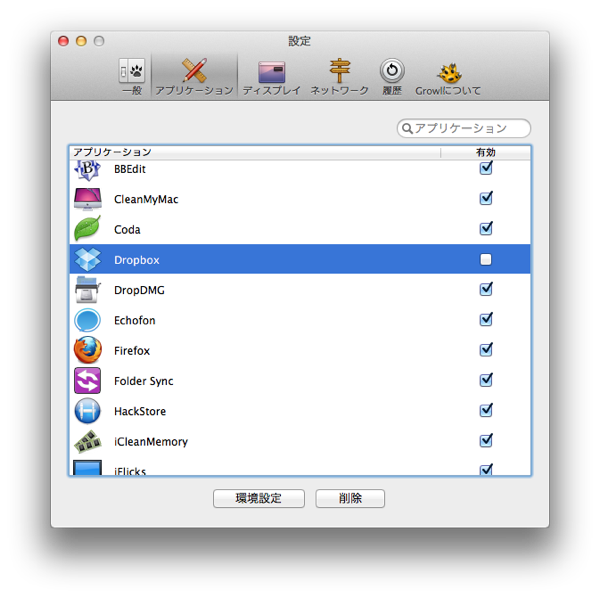Viewport: 600px width, 598px height.
Task: Uncheck the Folder Sync checkbox
Action: (486, 380)
